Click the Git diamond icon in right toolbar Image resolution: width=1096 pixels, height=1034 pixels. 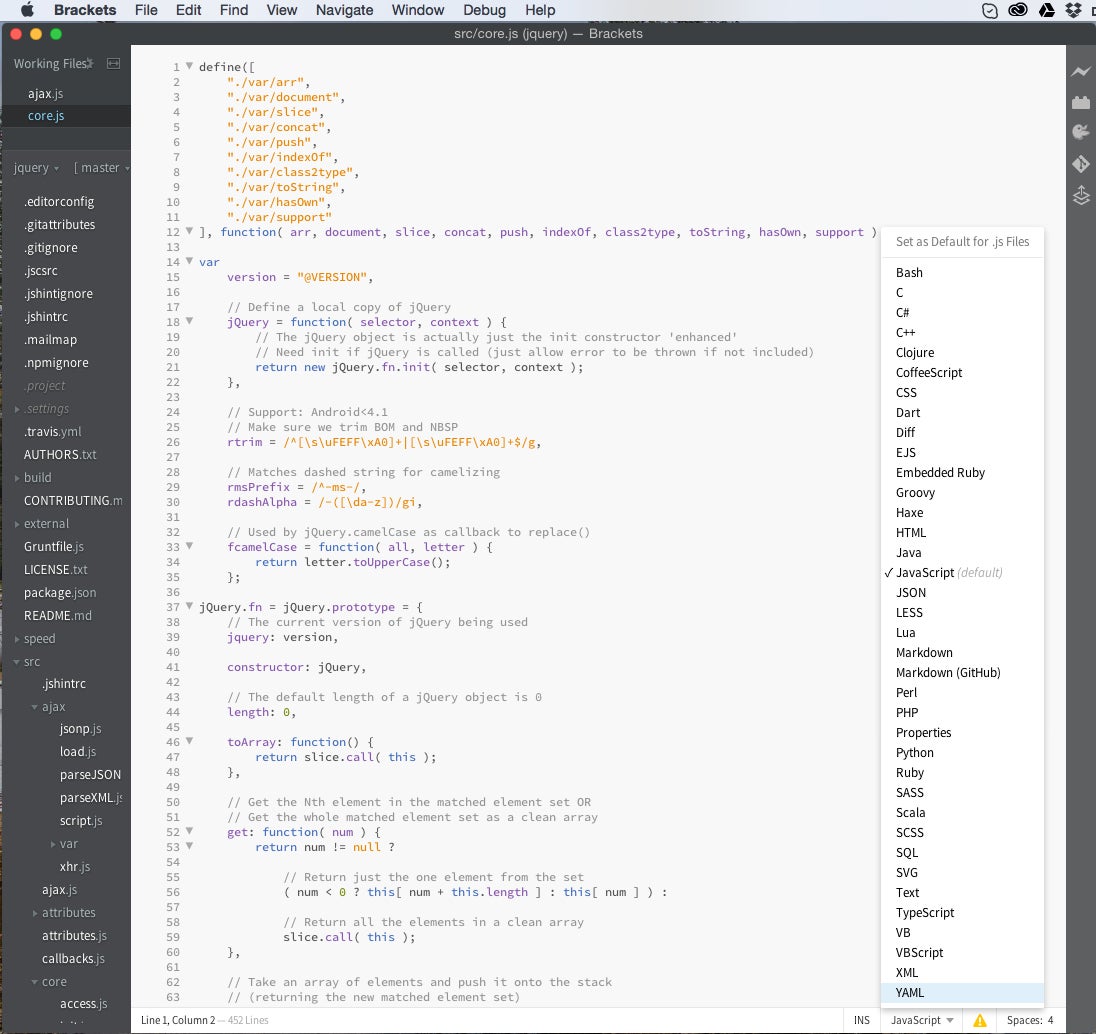(1081, 164)
